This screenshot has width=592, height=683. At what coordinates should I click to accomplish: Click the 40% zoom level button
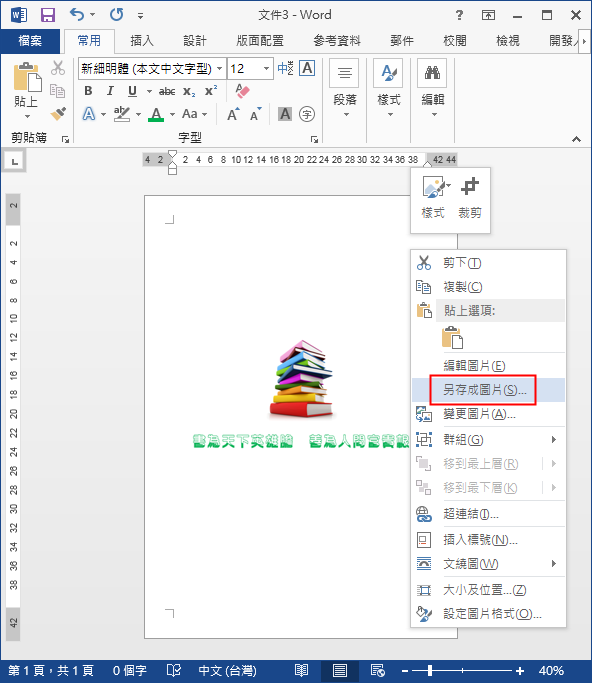click(x=551, y=670)
